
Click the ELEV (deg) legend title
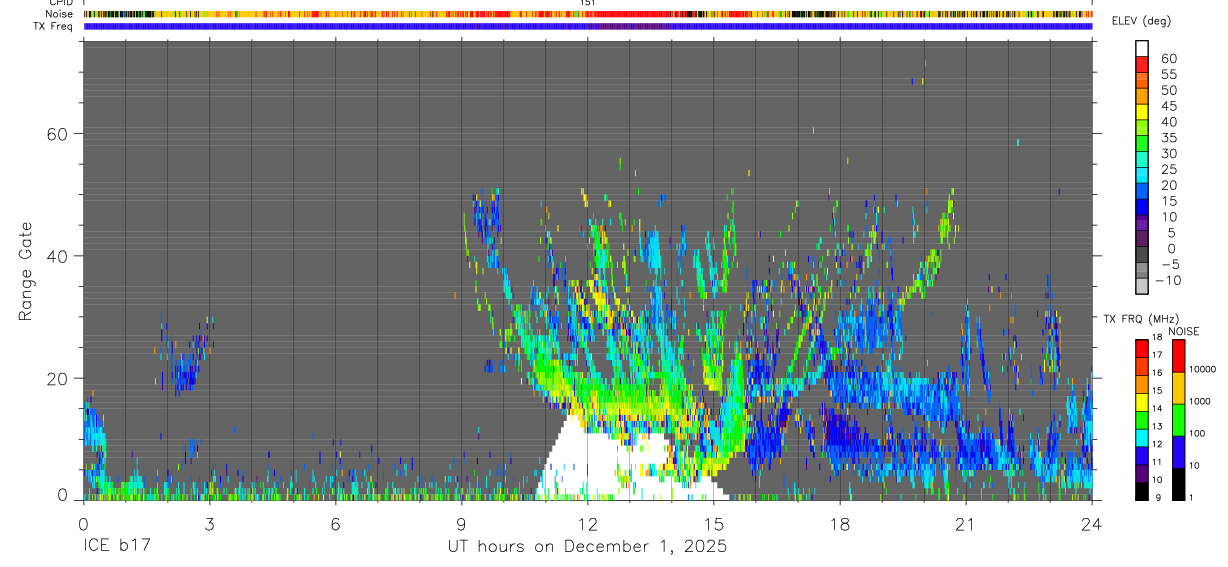pos(1140,21)
